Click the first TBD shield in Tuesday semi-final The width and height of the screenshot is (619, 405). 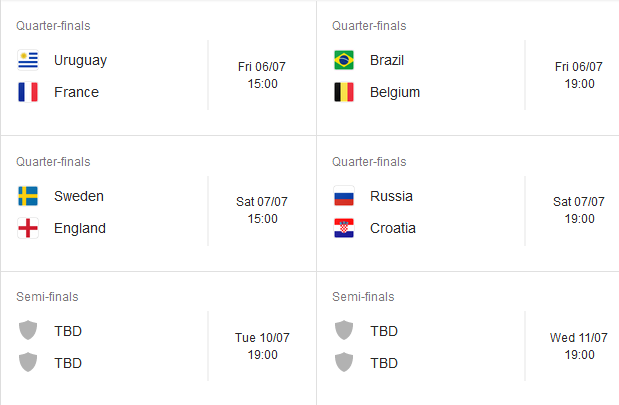[x=28, y=330]
